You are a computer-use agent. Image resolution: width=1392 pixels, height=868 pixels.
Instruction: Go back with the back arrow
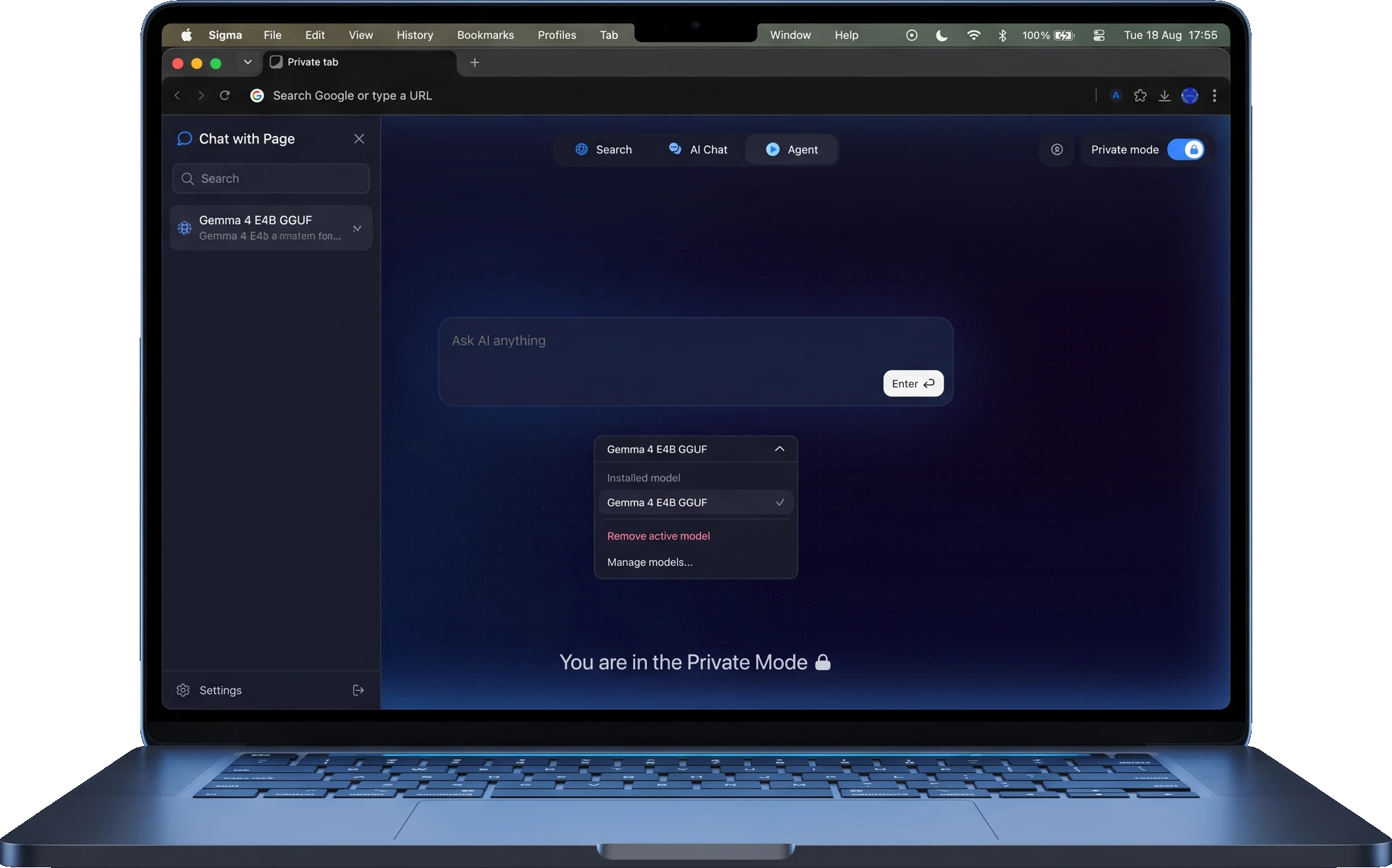pos(177,95)
